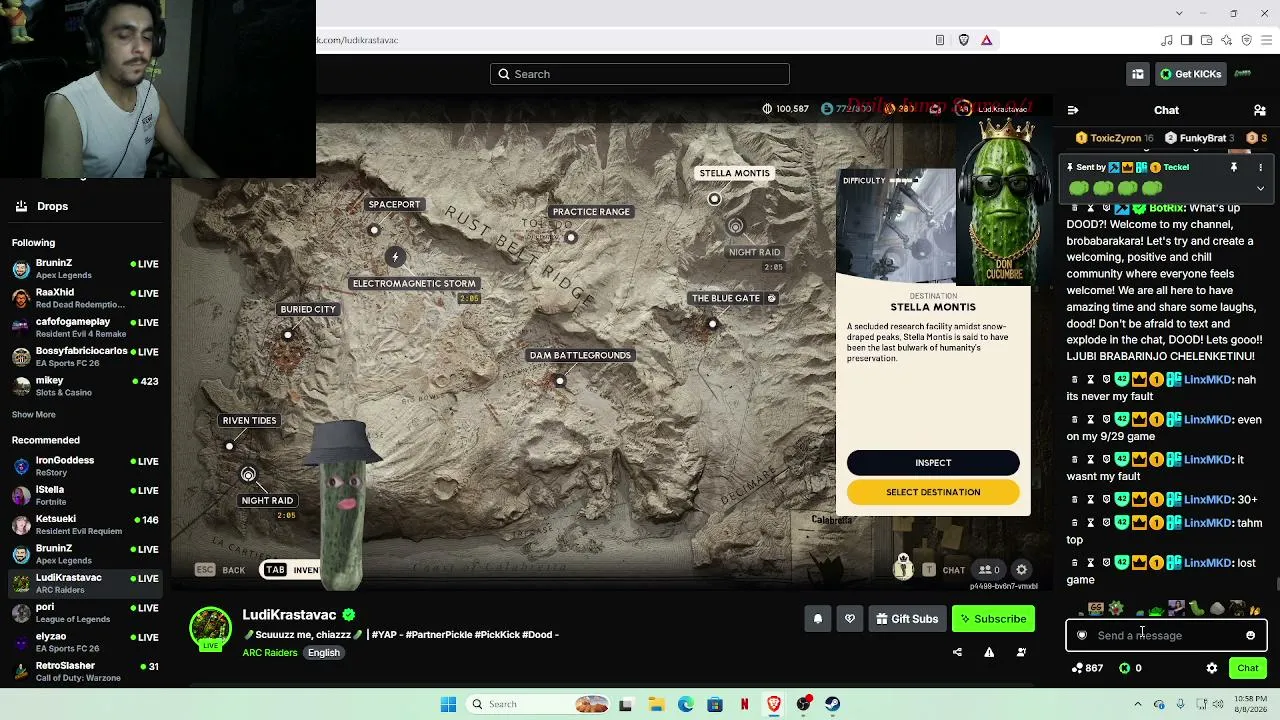Select the Dam Battlegrounds map marker
This screenshot has height=720, width=1280.
(560, 380)
